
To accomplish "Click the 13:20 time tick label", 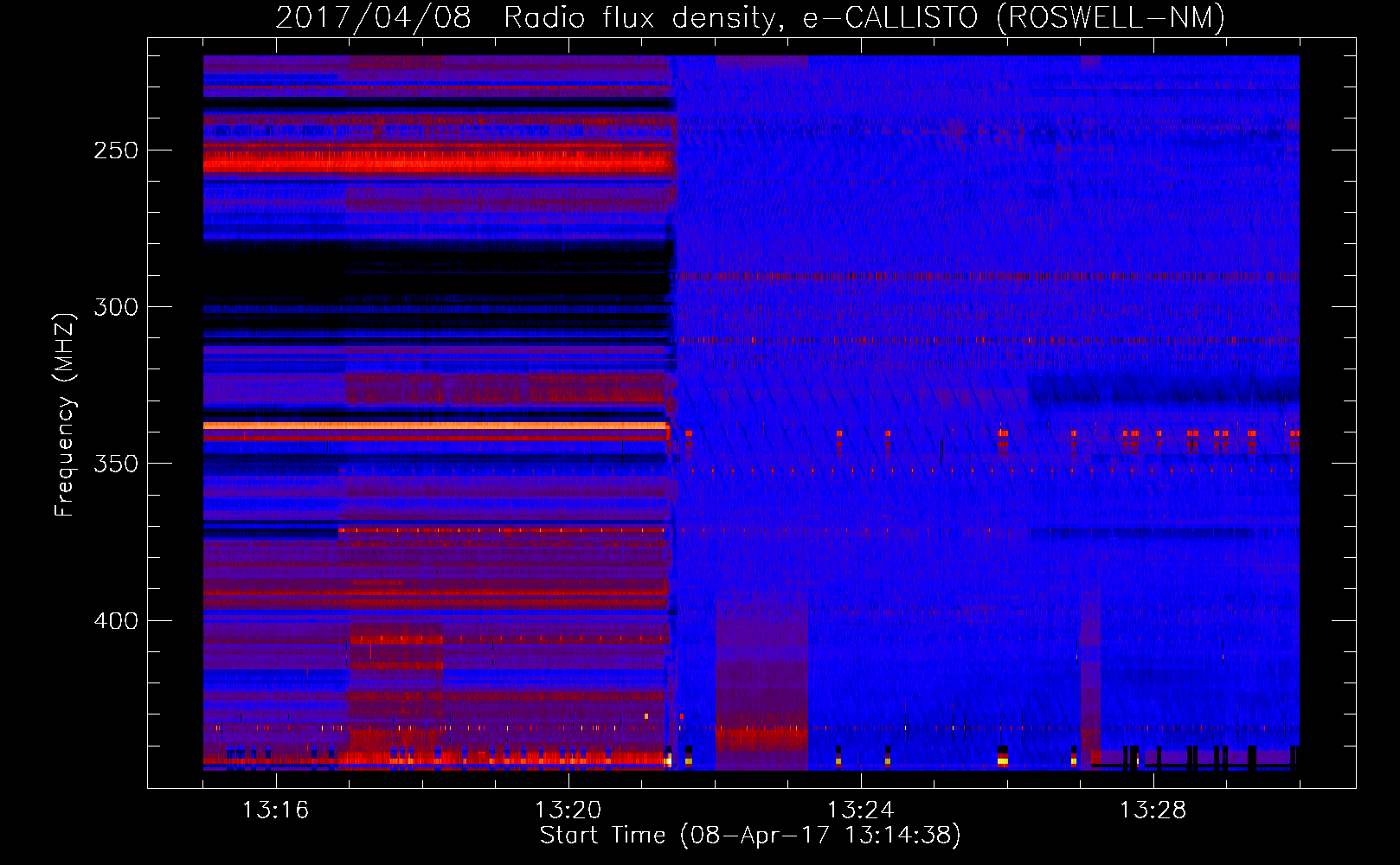I will [568, 811].
